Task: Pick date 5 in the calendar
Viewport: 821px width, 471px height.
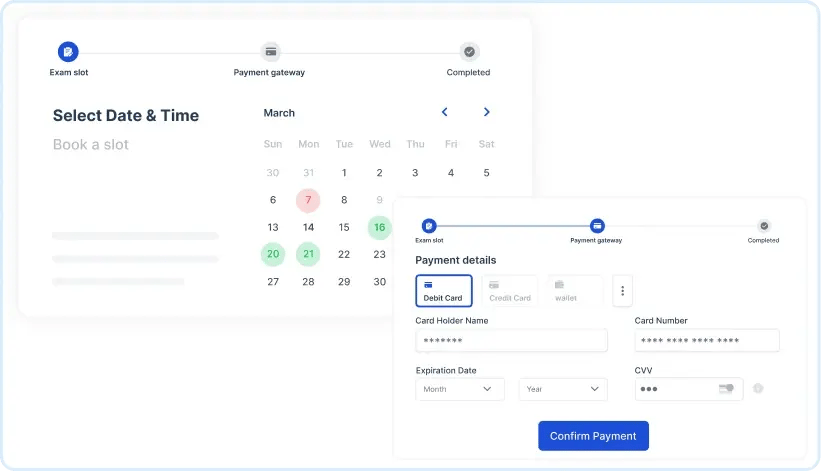Action: 486,173
